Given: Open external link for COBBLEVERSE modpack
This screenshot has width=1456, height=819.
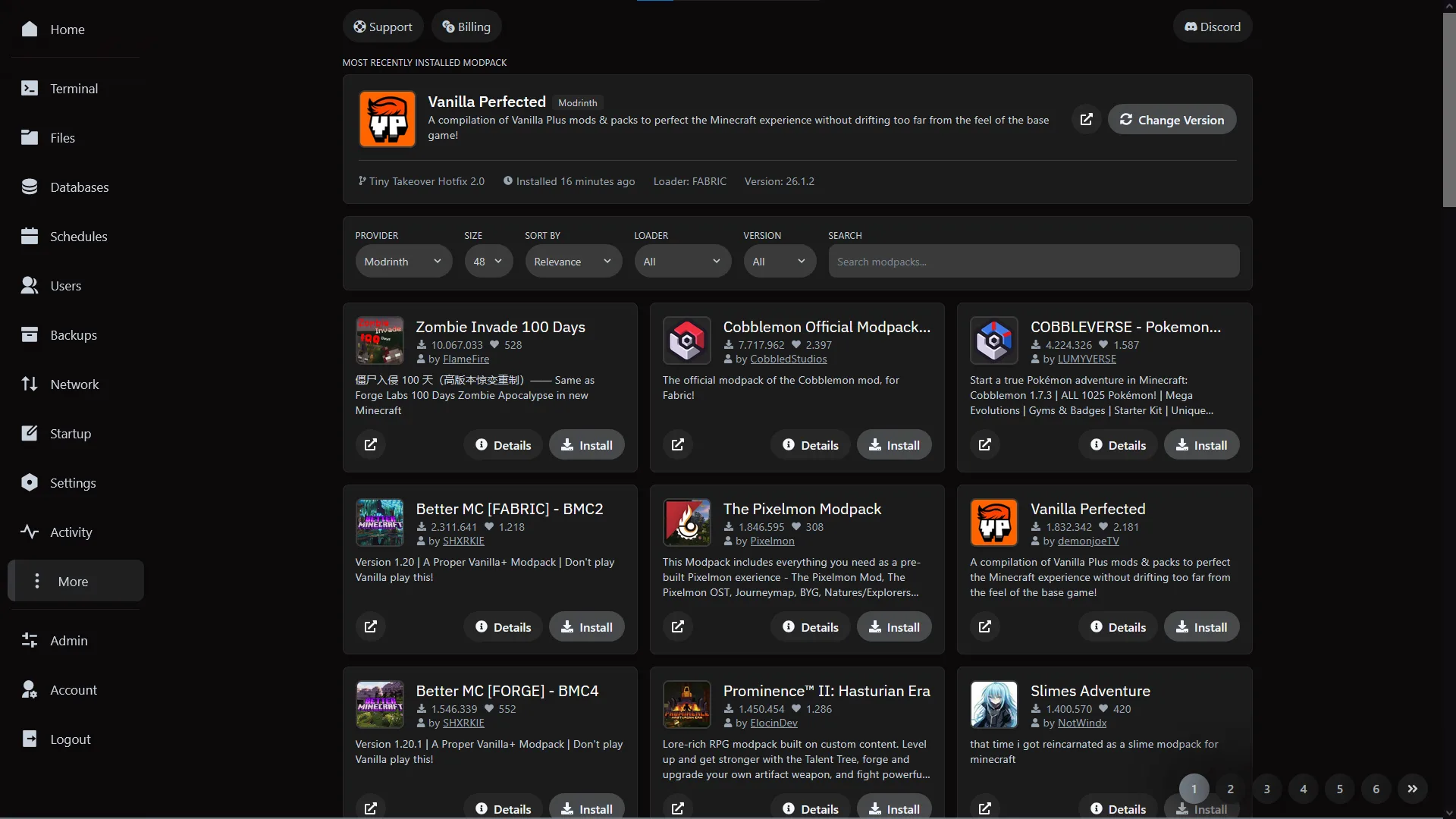Looking at the screenshot, I should 985,444.
